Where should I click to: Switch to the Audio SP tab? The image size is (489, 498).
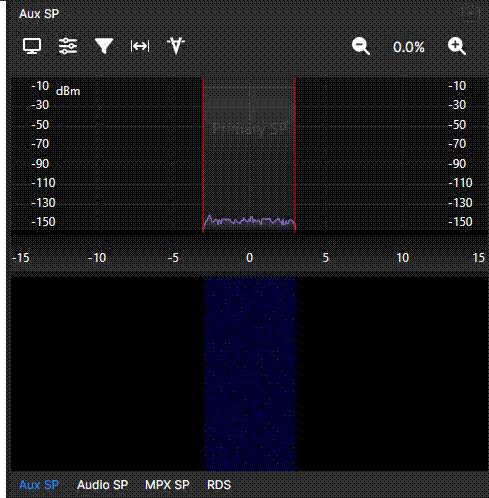(102, 485)
